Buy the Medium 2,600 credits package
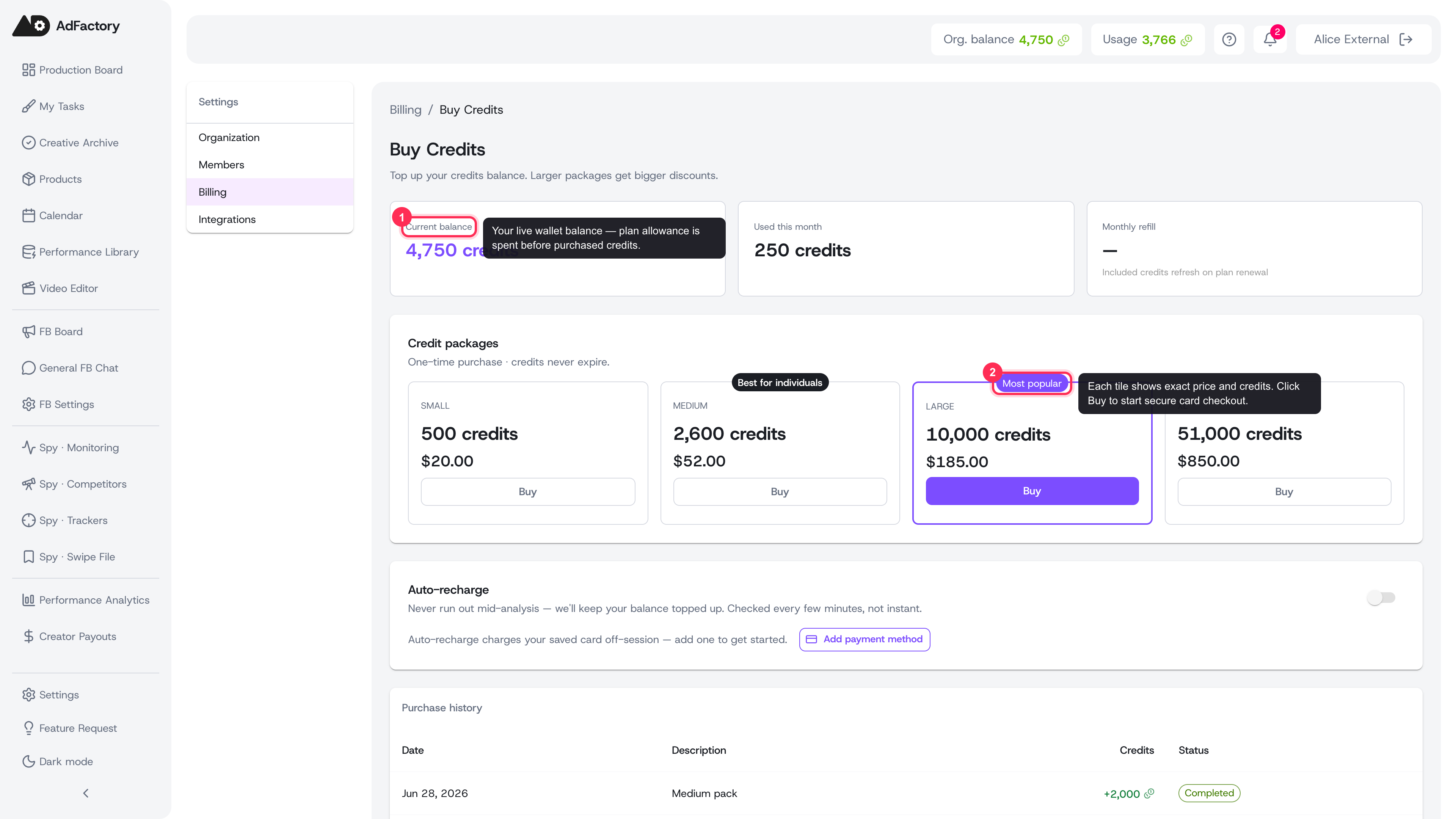Screen dimensions: 1456x819 780,491
